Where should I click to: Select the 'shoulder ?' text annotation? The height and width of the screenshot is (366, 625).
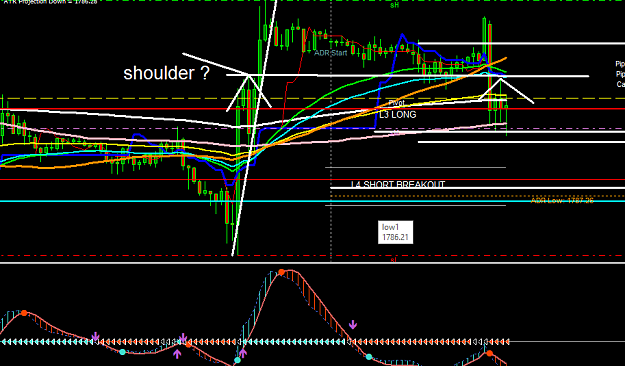tap(166, 73)
